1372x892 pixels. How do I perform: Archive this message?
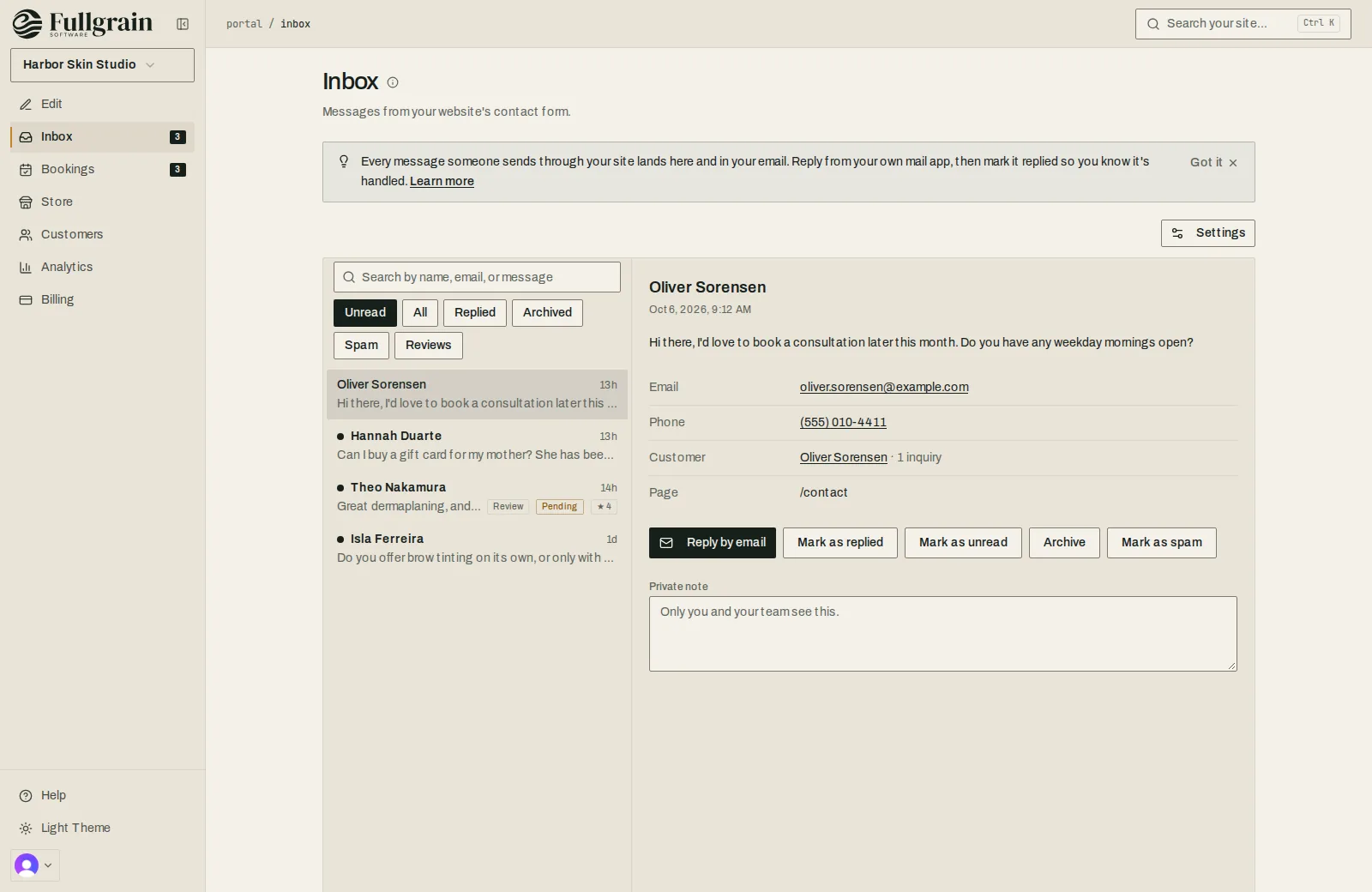[x=1064, y=543]
